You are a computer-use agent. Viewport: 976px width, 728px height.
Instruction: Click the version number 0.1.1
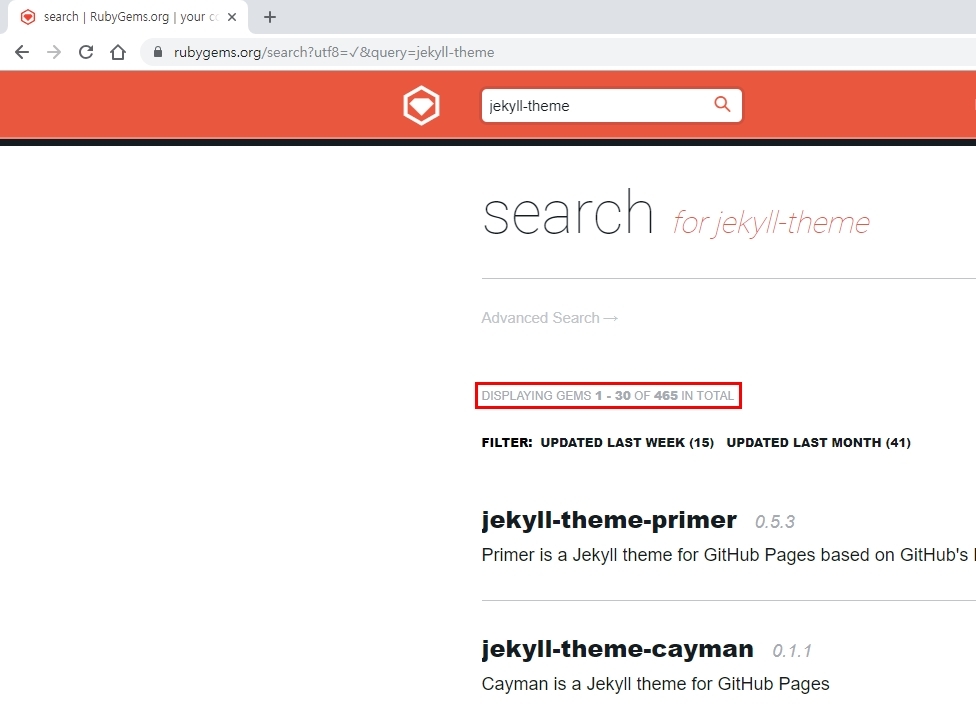[792, 651]
